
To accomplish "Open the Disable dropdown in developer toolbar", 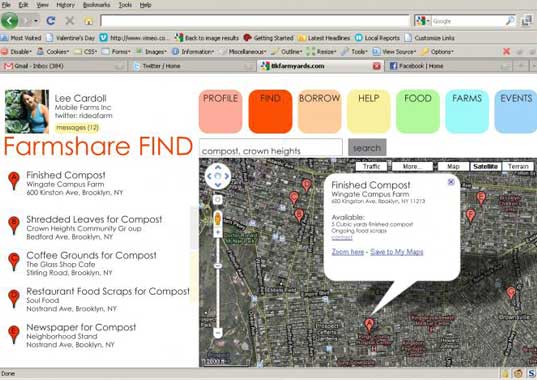I will [16, 52].
